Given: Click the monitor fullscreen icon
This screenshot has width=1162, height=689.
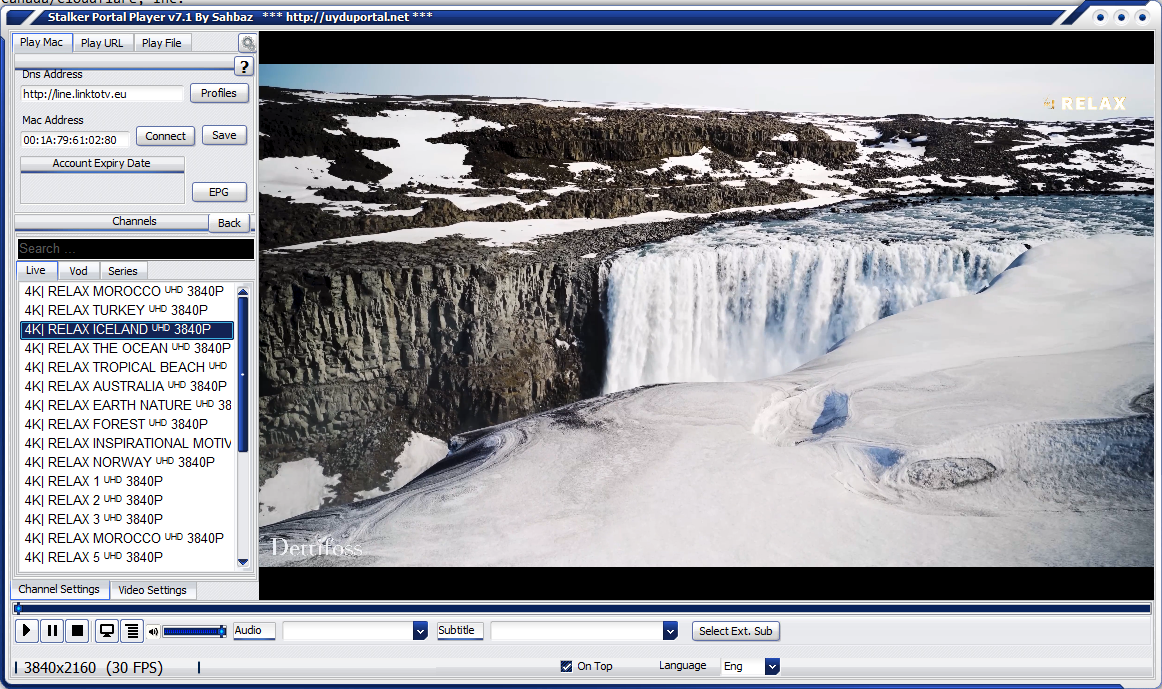Looking at the screenshot, I should point(106,631).
